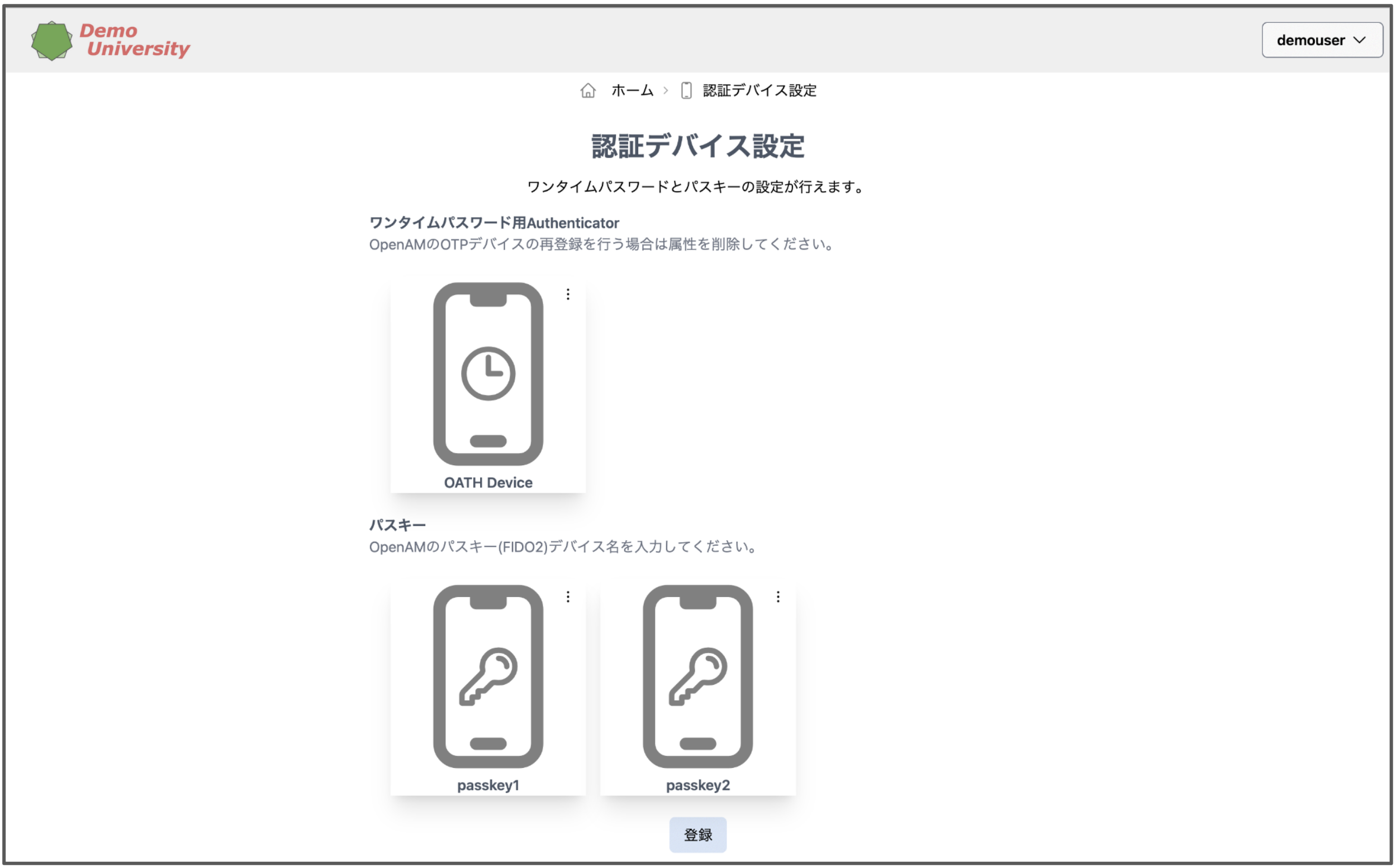The width and height of the screenshot is (1396, 868).
Task: Go to ホーム via breadcrumb link
Action: click(x=631, y=90)
